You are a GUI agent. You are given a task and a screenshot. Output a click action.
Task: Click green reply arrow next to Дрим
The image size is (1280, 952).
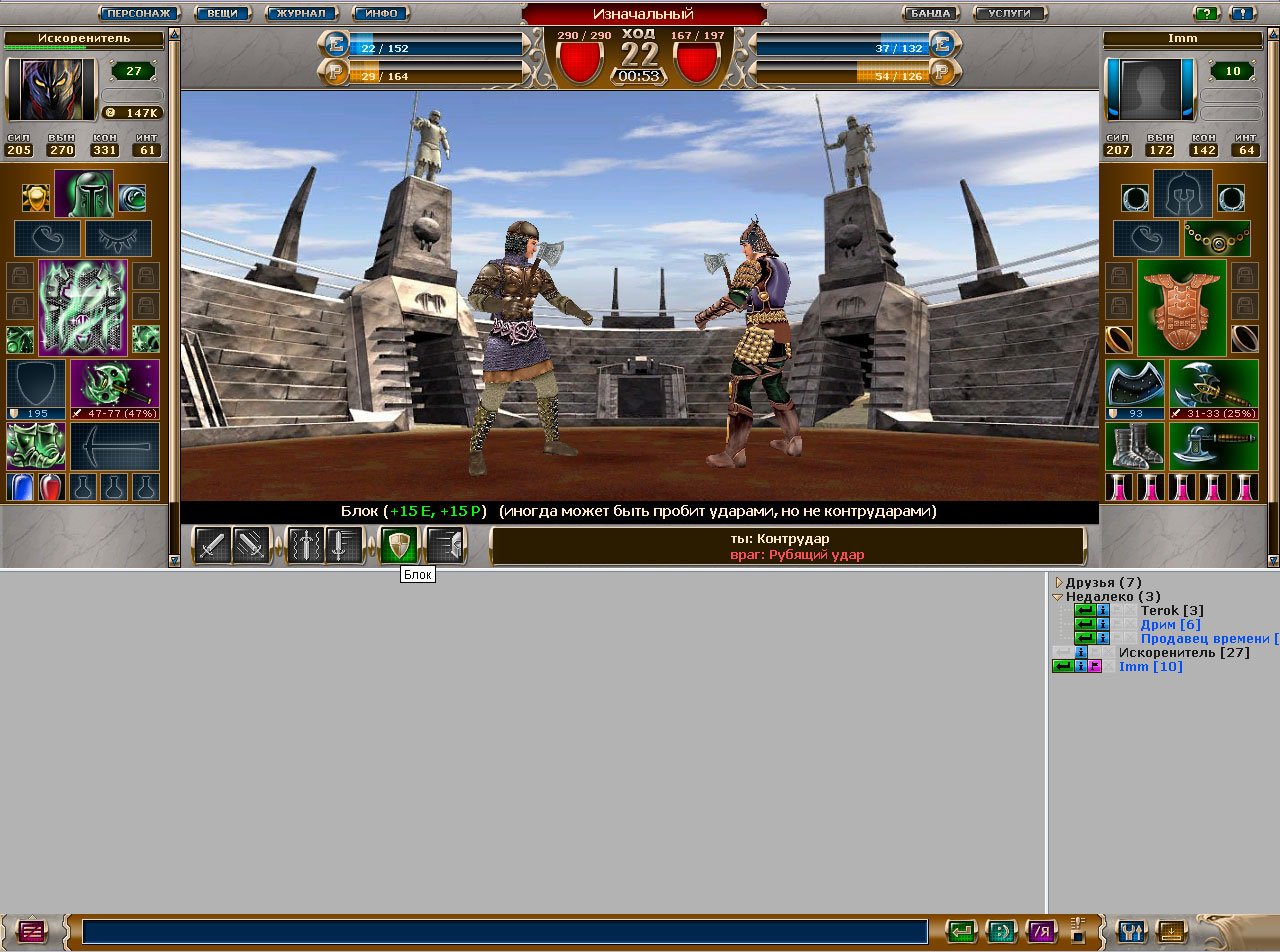(1085, 624)
